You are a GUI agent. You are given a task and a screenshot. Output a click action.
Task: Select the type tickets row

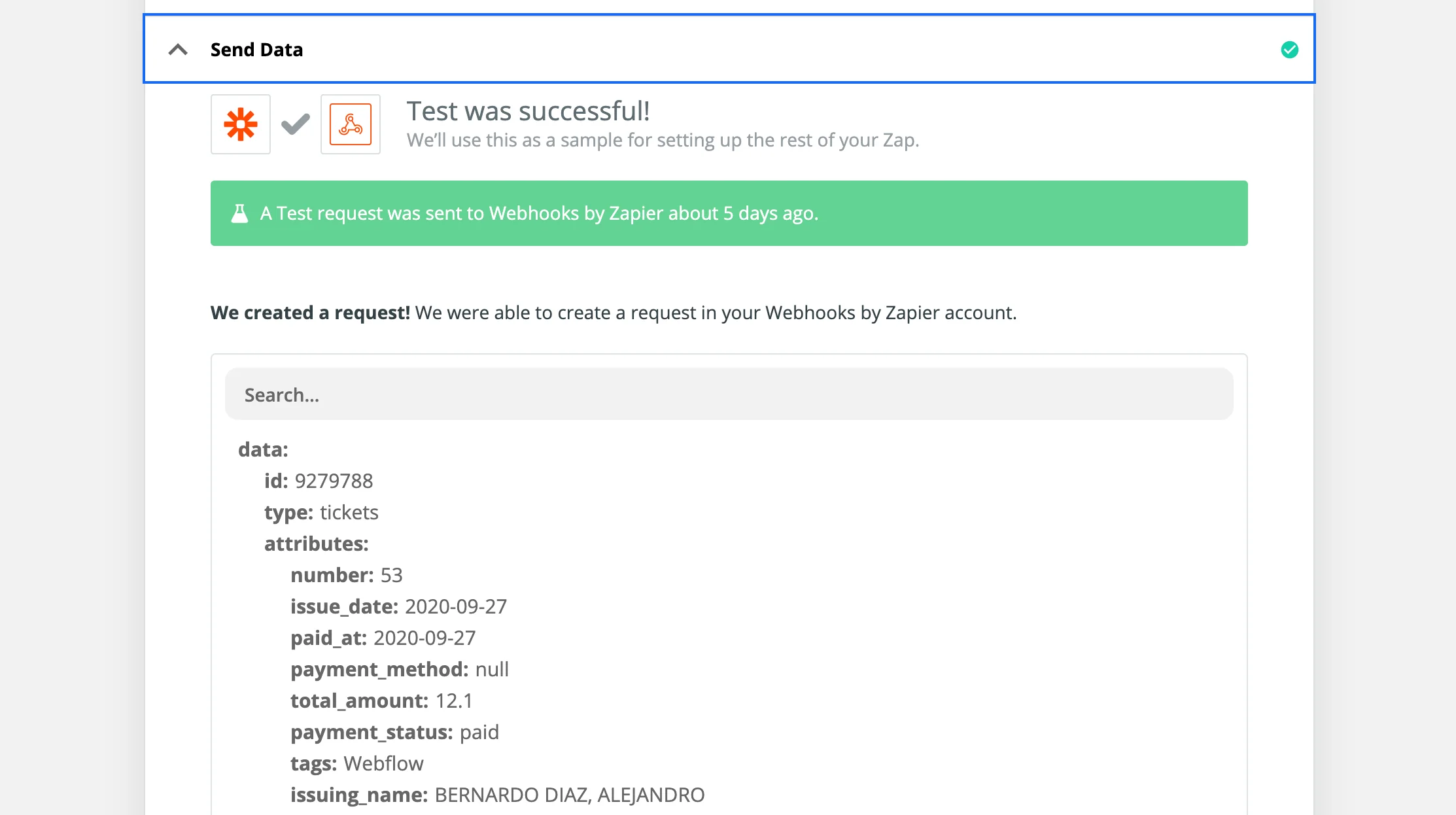point(321,512)
